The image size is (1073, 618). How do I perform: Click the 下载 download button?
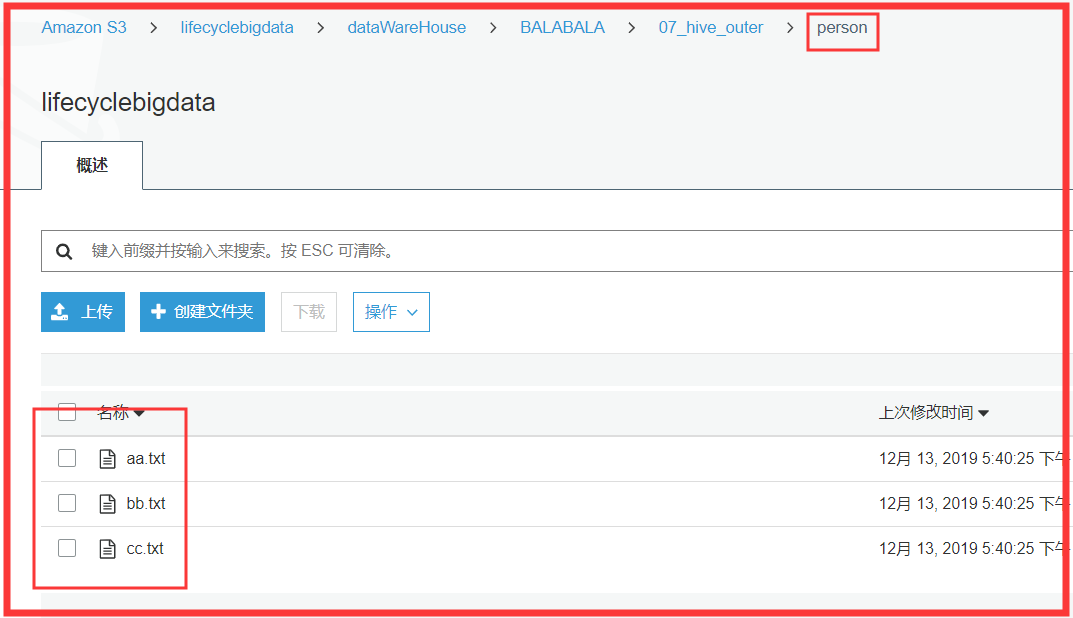pos(309,312)
